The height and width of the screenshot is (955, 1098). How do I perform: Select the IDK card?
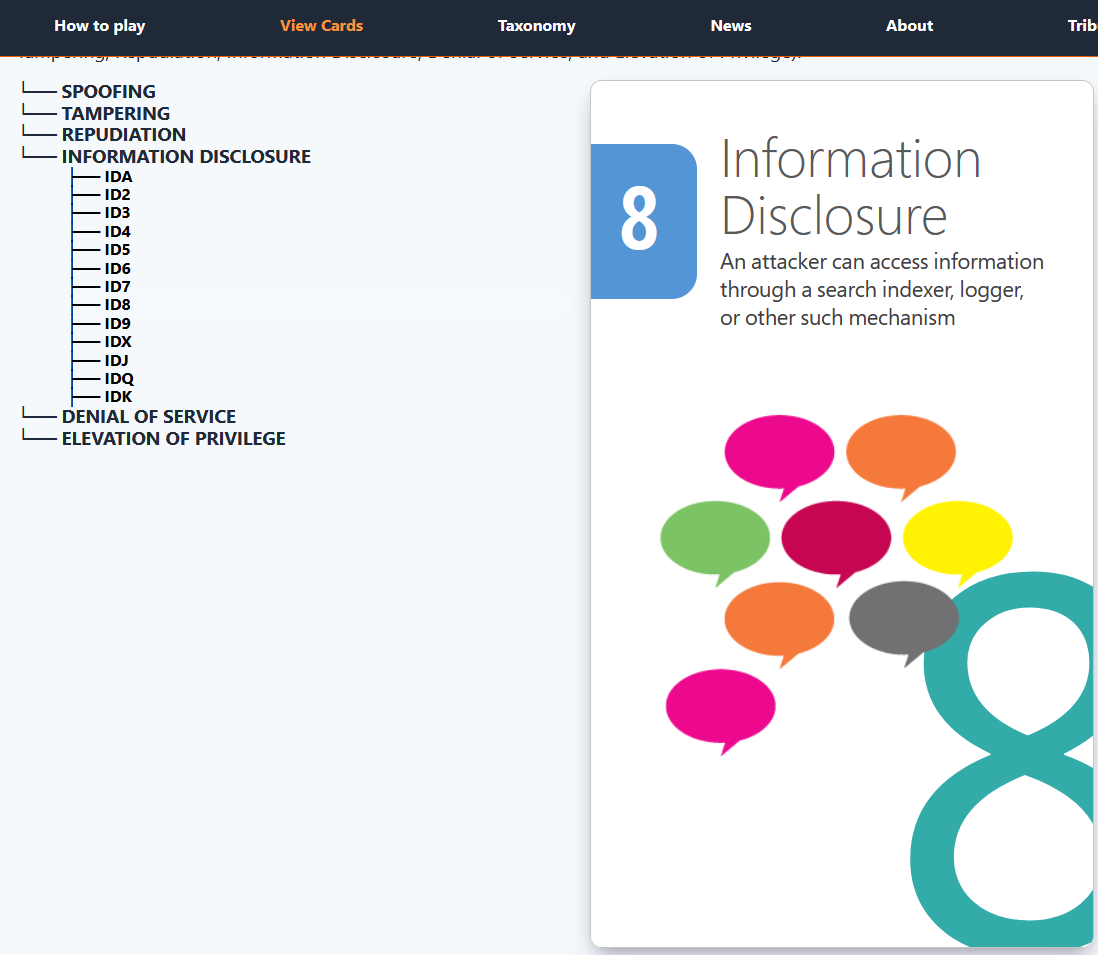pyautogui.click(x=118, y=397)
